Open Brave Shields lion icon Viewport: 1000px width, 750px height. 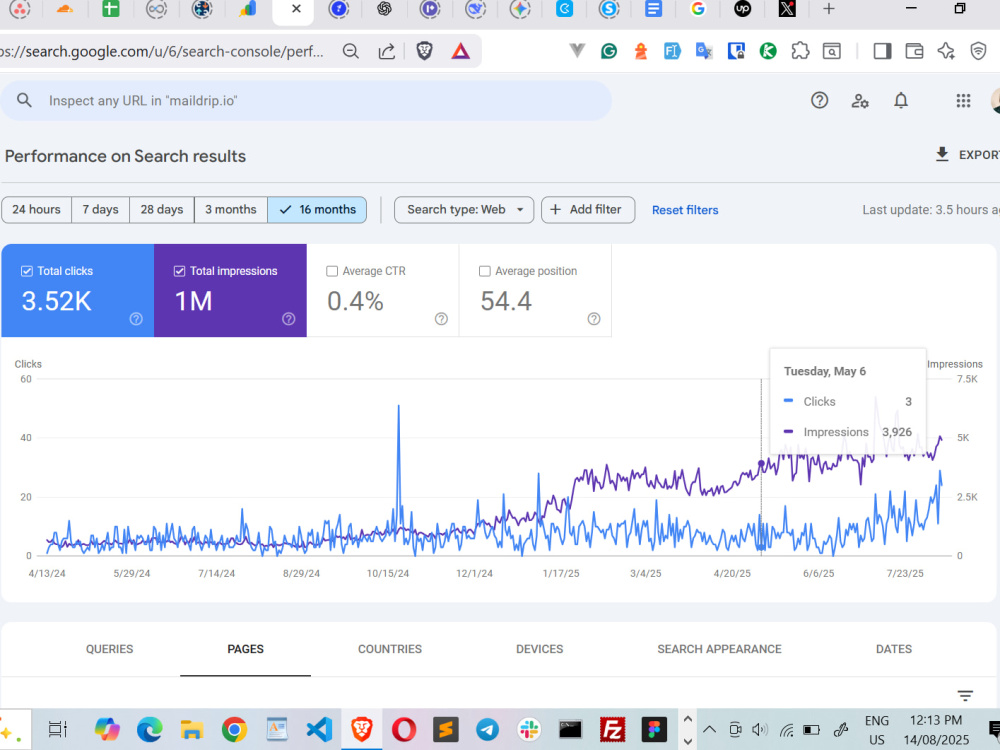424,51
